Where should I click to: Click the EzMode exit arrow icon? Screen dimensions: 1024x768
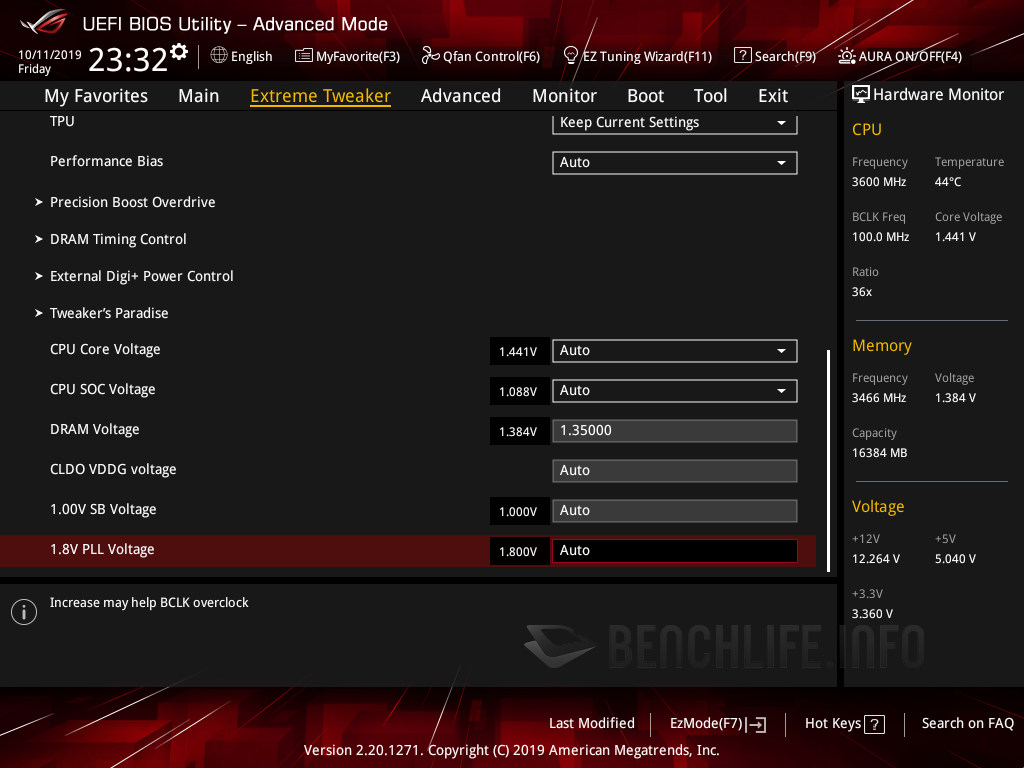756,724
